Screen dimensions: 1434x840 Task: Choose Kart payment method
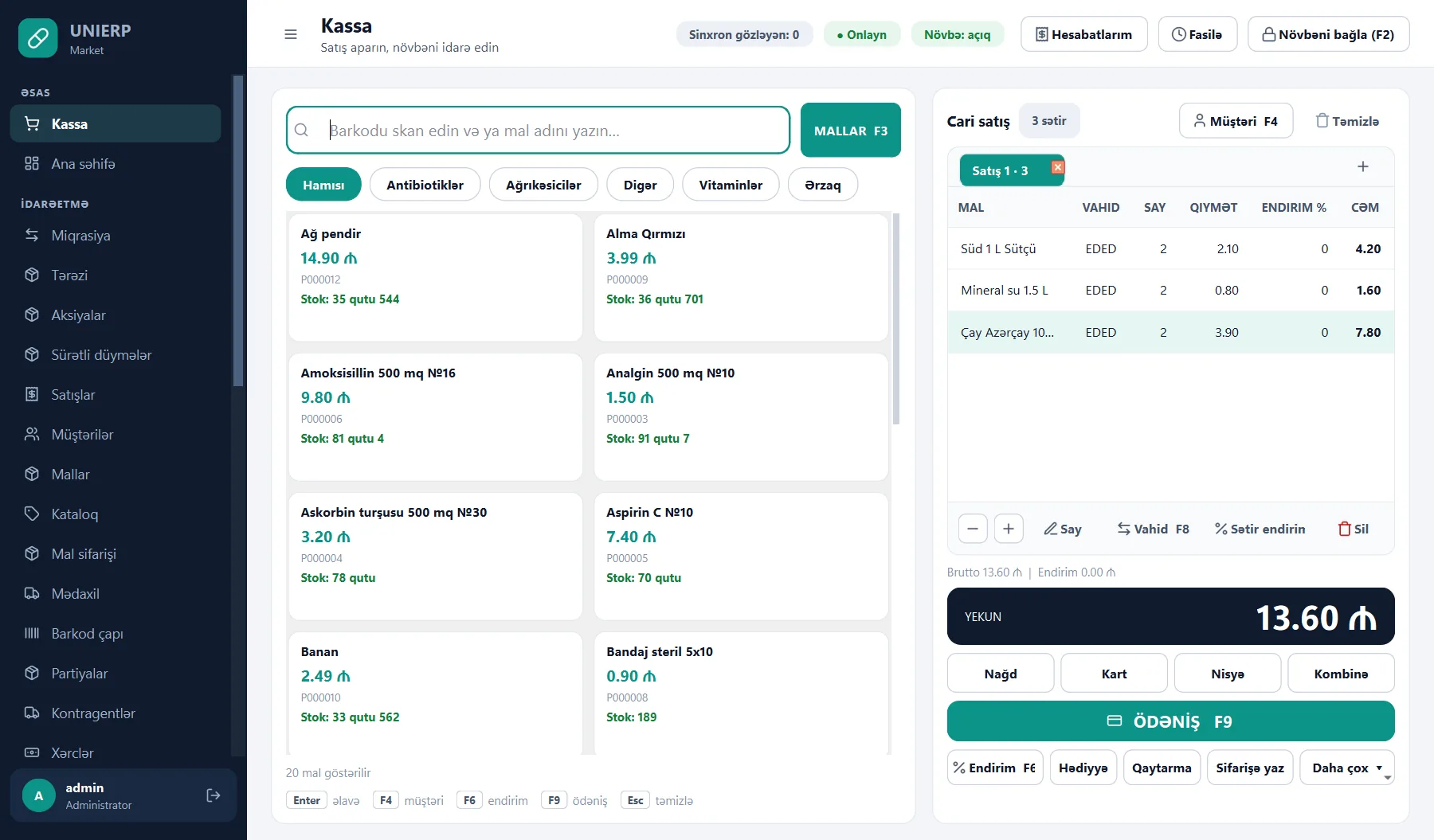[x=1114, y=674]
